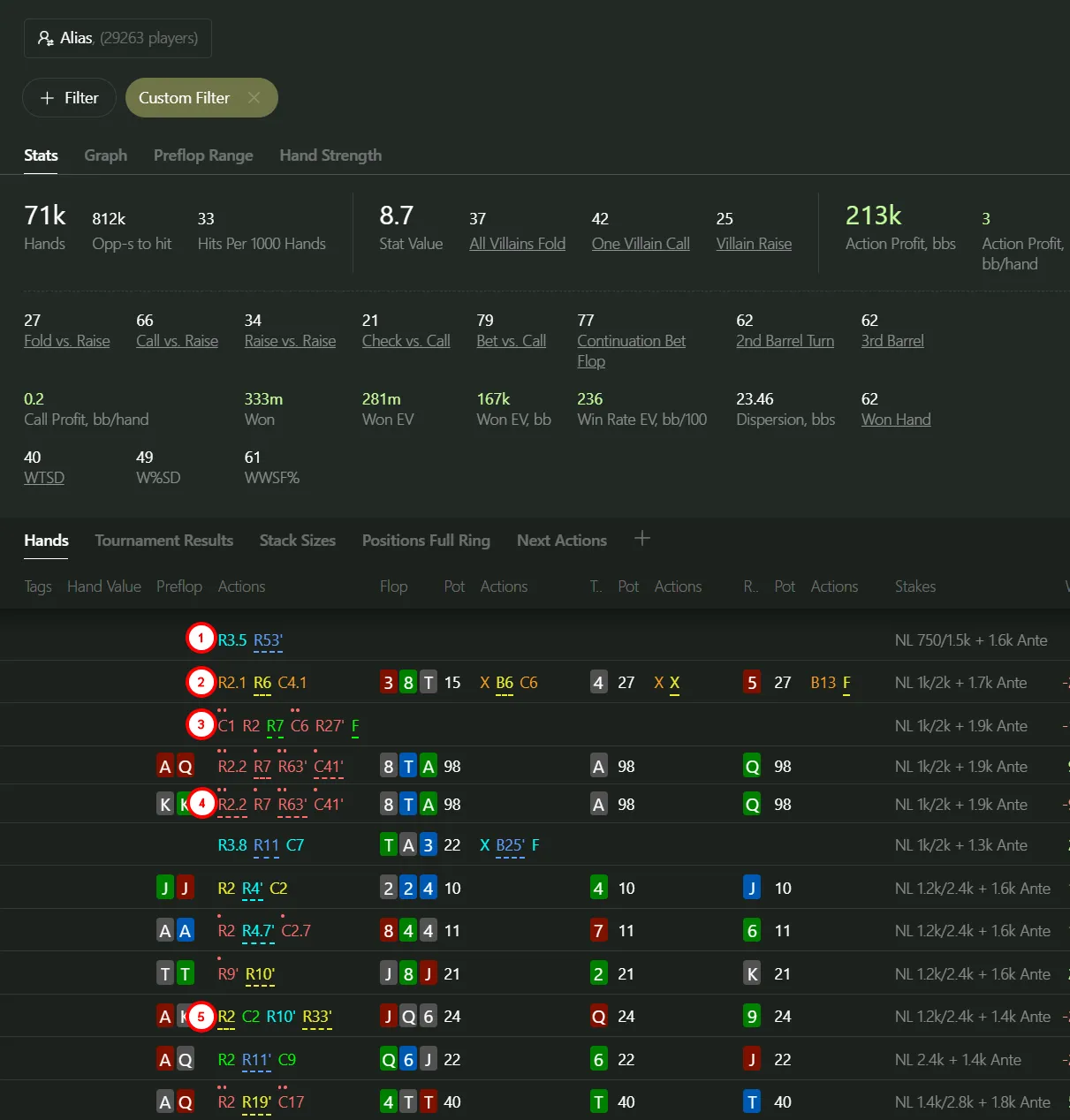Viewport: 1070px width, 1120px height.
Task: Click red annotation marker number 5
Action: [201, 1017]
